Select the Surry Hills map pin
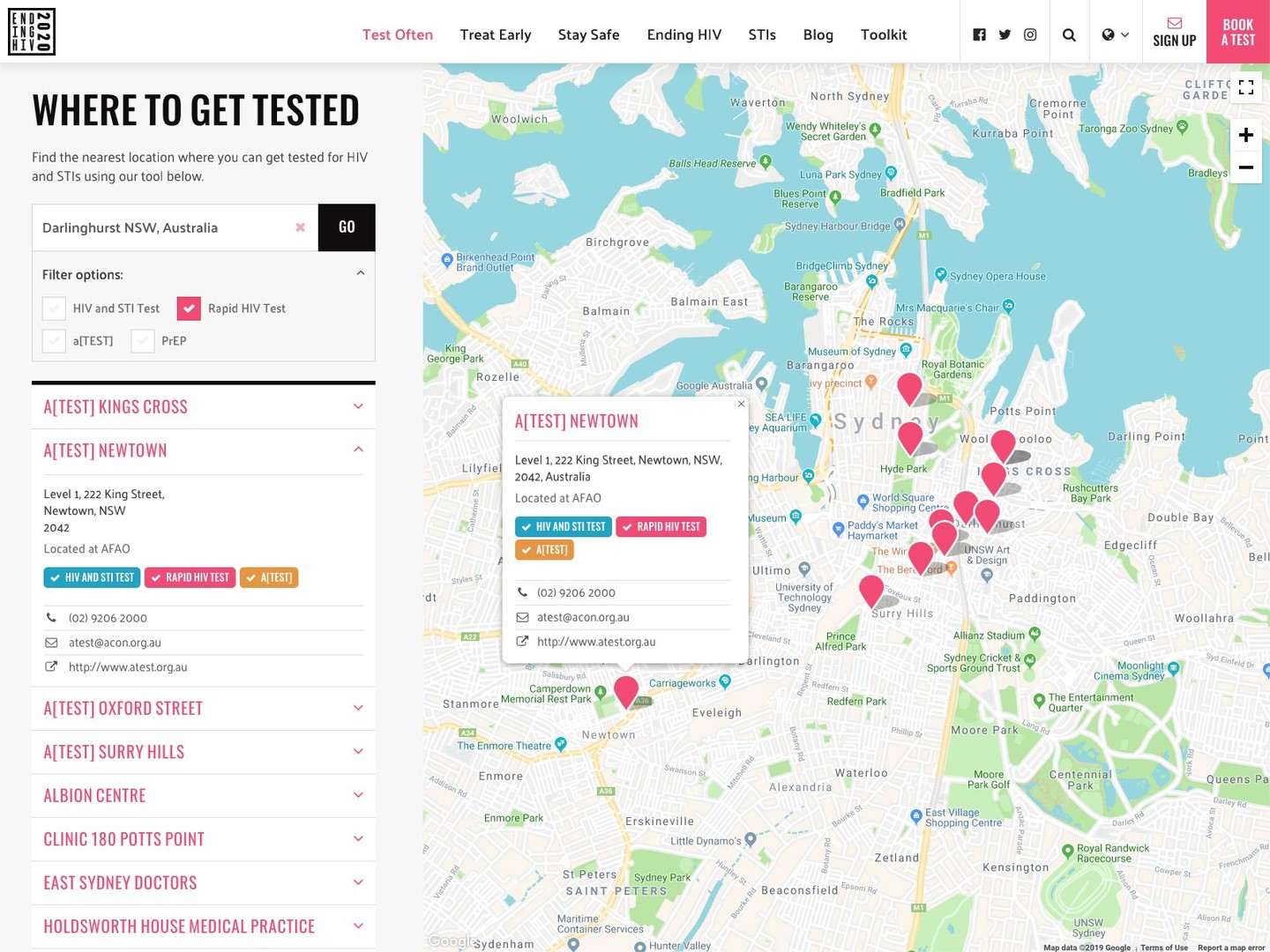Image resolution: width=1270 pixels, height=952 pixels. 871,590
